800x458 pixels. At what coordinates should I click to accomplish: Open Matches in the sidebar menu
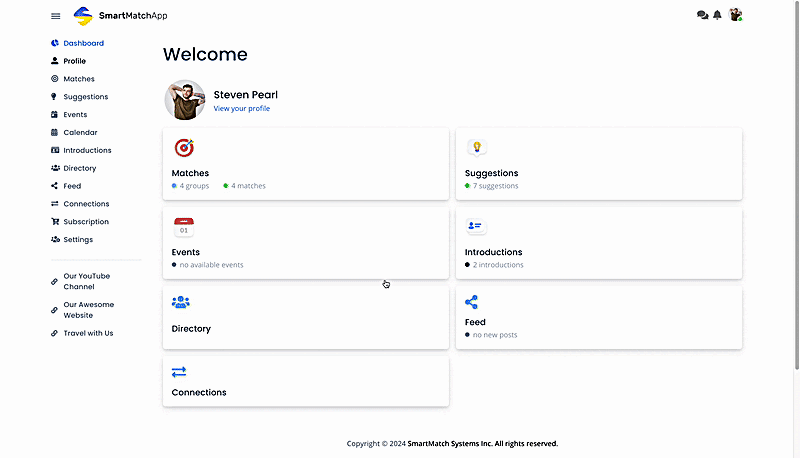tap(79, 79)
